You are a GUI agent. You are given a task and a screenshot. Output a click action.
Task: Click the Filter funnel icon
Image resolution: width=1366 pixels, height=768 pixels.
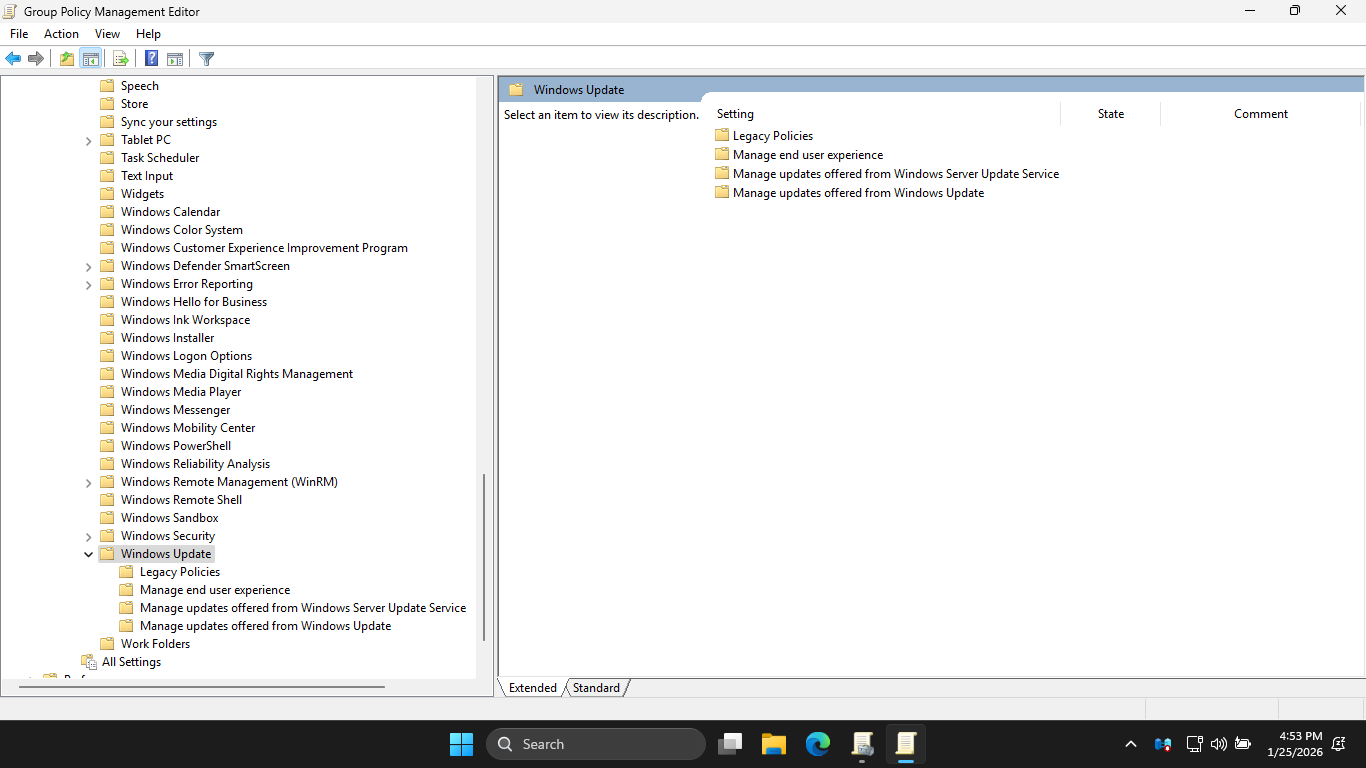coord(206,59)
